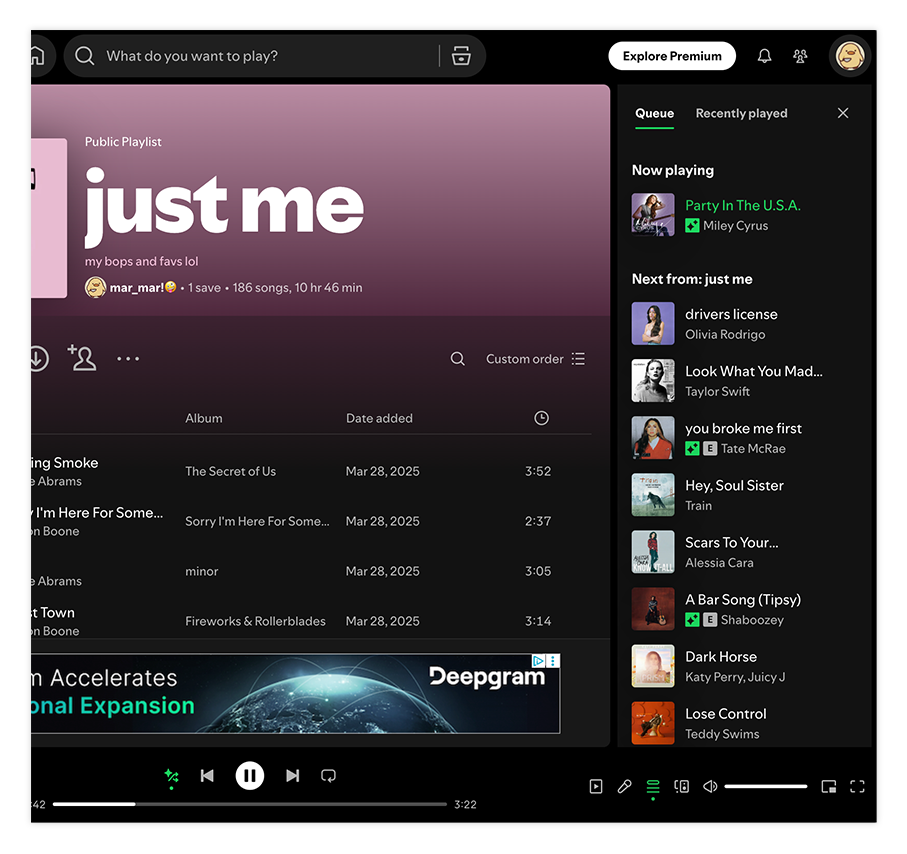
Task: Open the Custom order sort dropdown
Action: coord(535,359)
